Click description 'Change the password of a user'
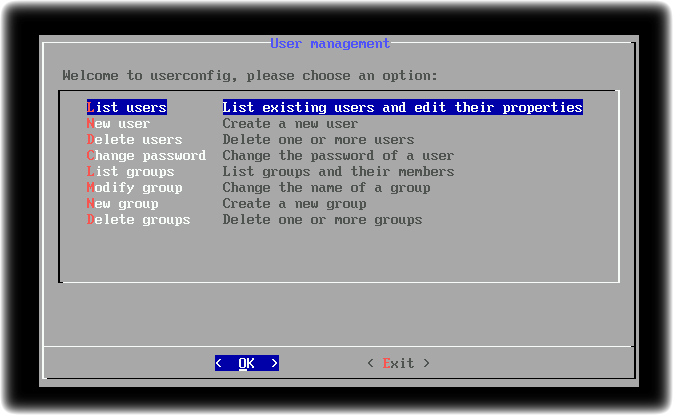 pos(338,155)
